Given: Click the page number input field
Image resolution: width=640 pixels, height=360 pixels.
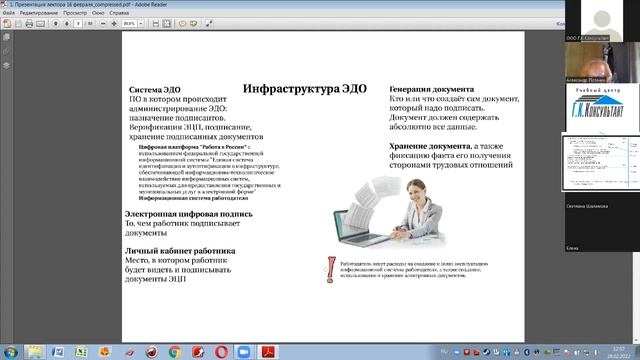Looking at the screenshot, I should (78, 24).
